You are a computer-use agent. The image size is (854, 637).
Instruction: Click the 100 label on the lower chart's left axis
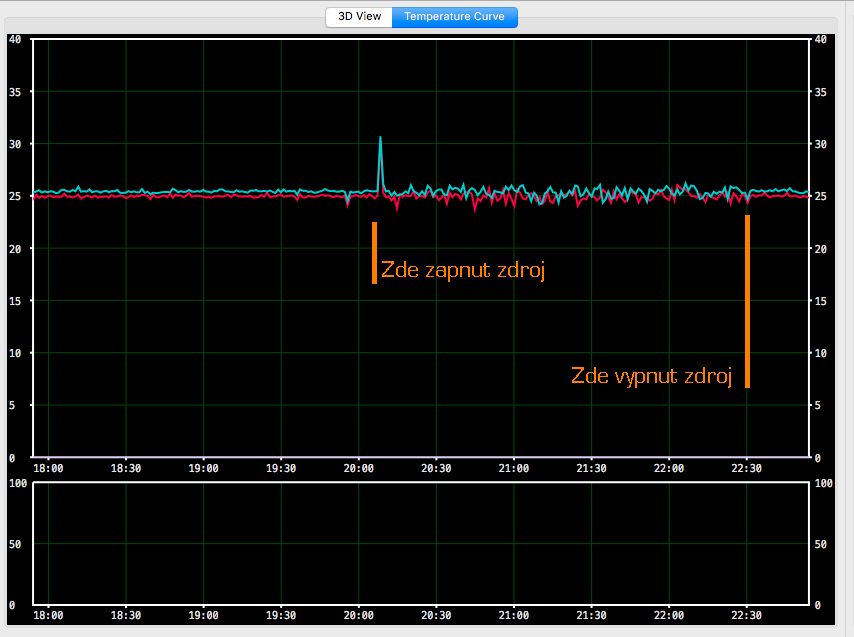(17, 484)
